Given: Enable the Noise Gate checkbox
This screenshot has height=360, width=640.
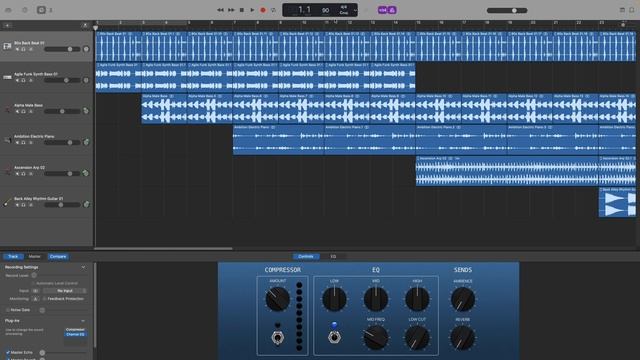Looking at the screenshot, I should [8, 310].
